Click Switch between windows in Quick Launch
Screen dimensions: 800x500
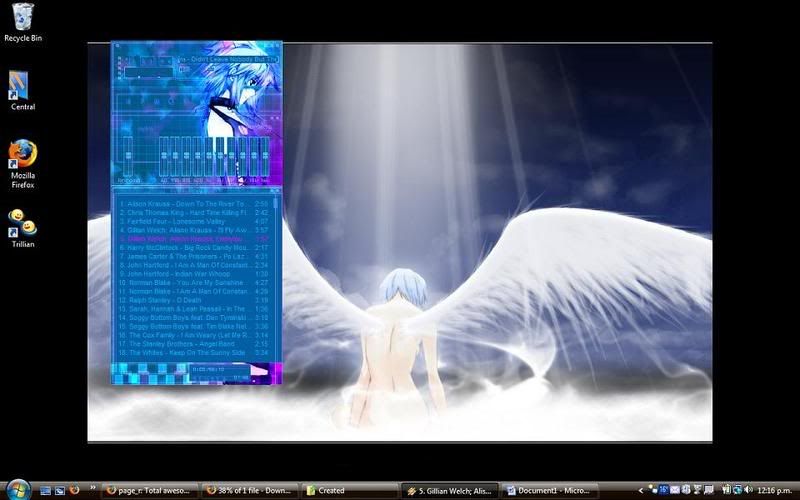(x=60, y=491)
